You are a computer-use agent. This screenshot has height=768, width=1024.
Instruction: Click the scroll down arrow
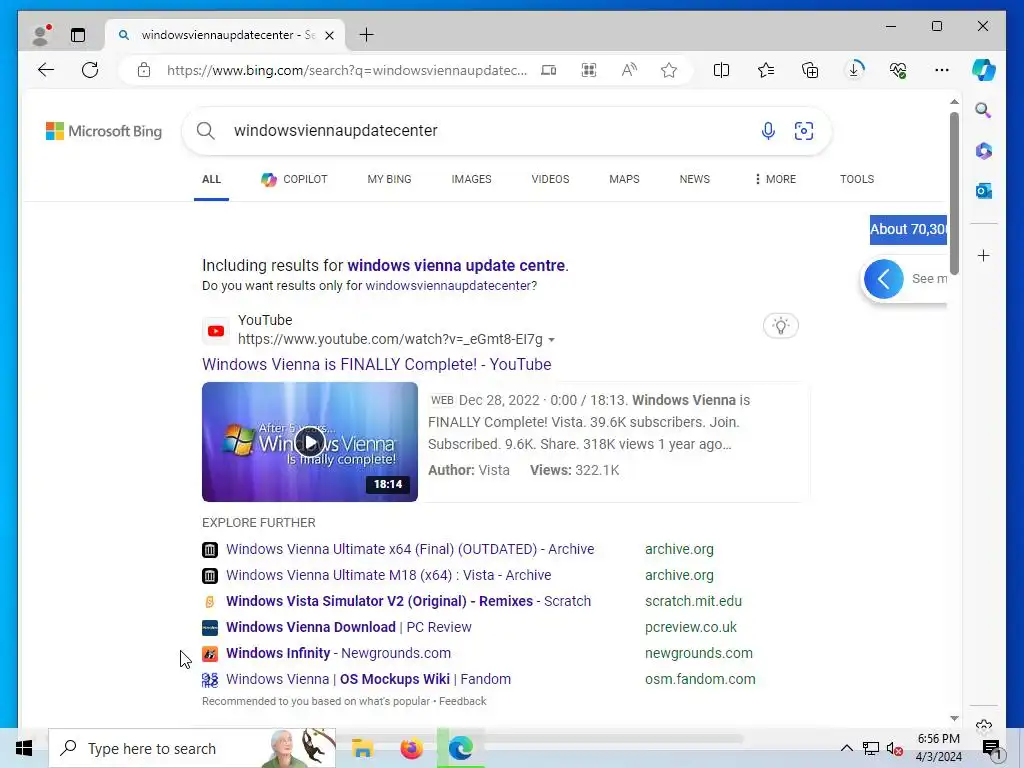[x=954, y=718]
